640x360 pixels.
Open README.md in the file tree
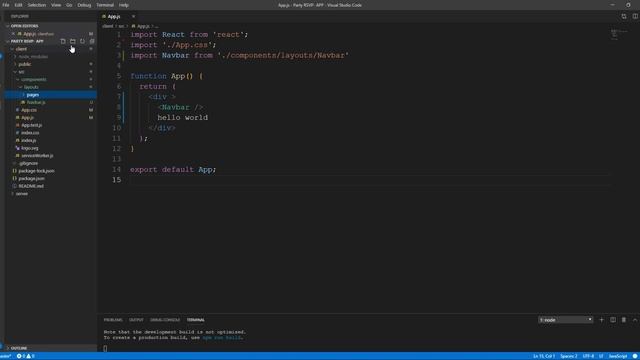pos(31,186)
